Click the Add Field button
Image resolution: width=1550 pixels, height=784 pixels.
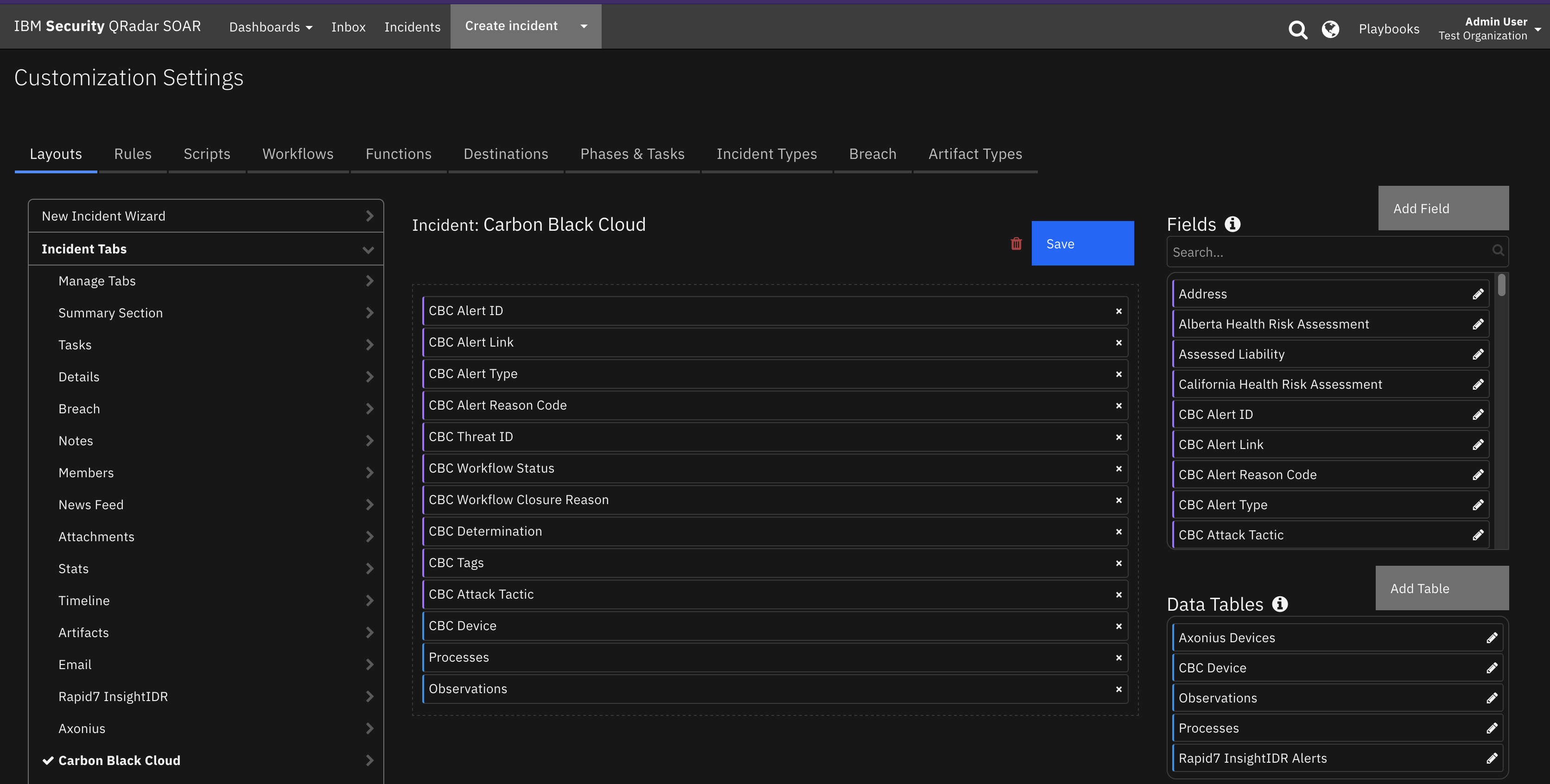coord(1443,208)
